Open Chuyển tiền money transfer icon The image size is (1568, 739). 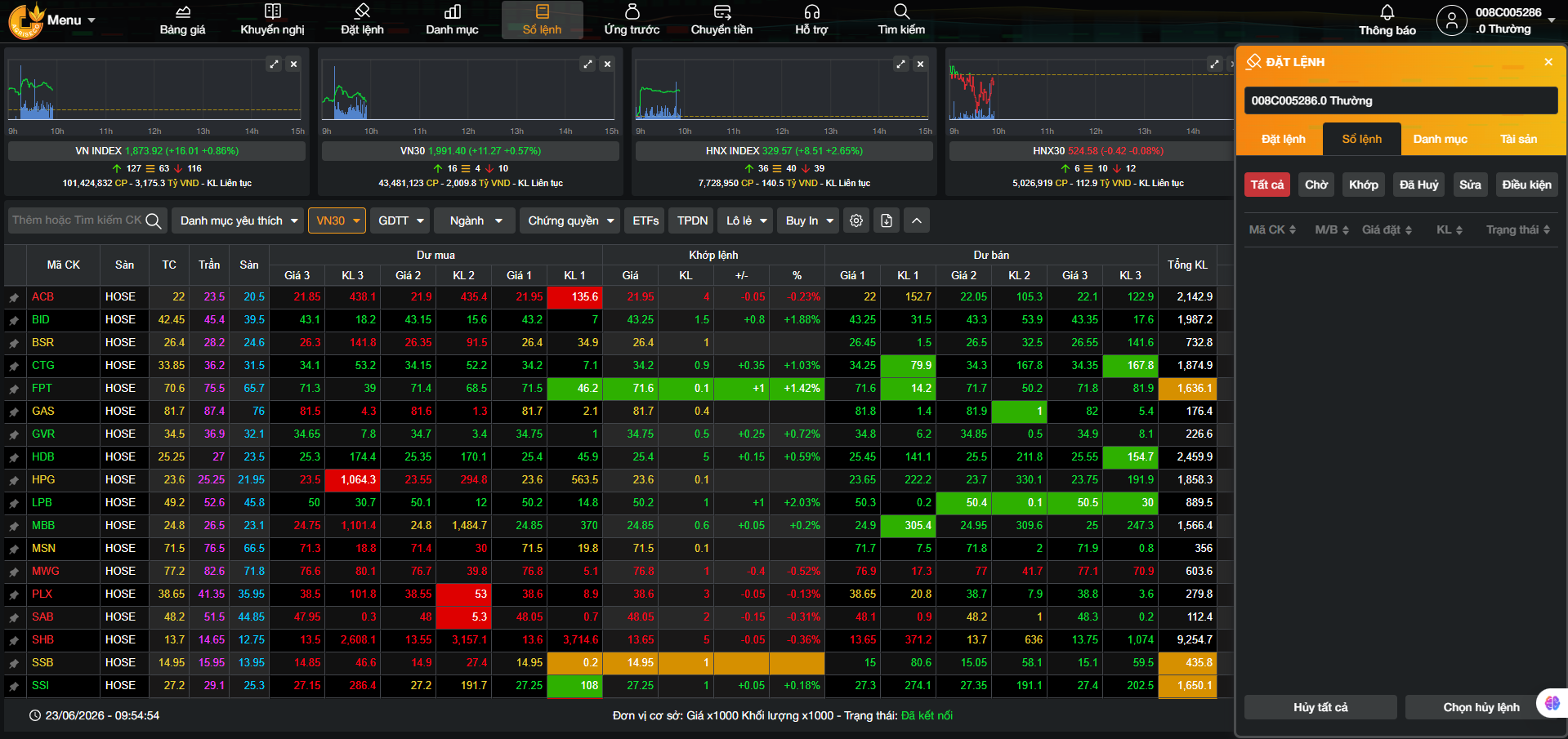(x=721, y=20)
